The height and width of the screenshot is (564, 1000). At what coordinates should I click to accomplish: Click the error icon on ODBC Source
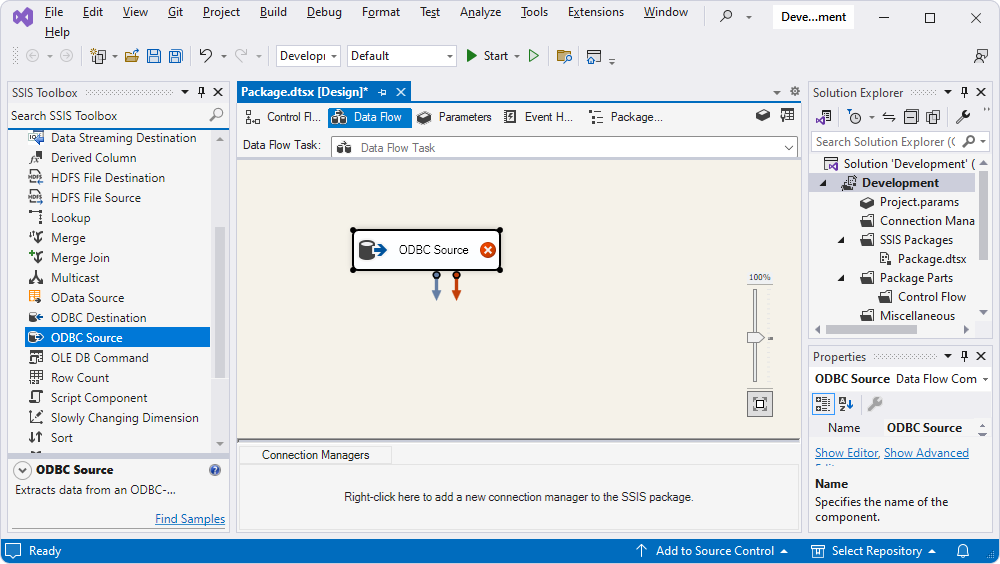click(x=487, y=250)
